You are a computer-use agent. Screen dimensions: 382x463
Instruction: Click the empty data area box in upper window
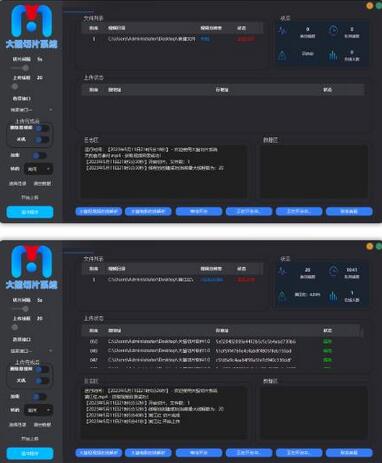tap(314, 171)
